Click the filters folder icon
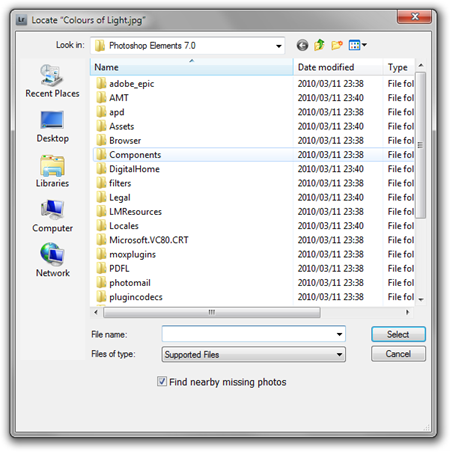This screenshot has height=452, width=450. point(101,183)
